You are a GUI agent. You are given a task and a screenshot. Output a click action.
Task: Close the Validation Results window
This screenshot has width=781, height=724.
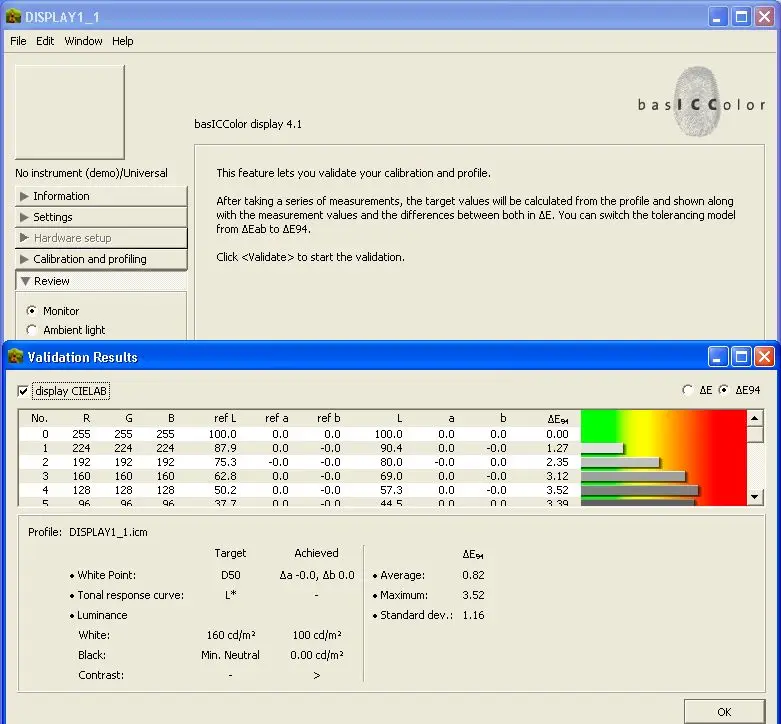click(764, 357)
